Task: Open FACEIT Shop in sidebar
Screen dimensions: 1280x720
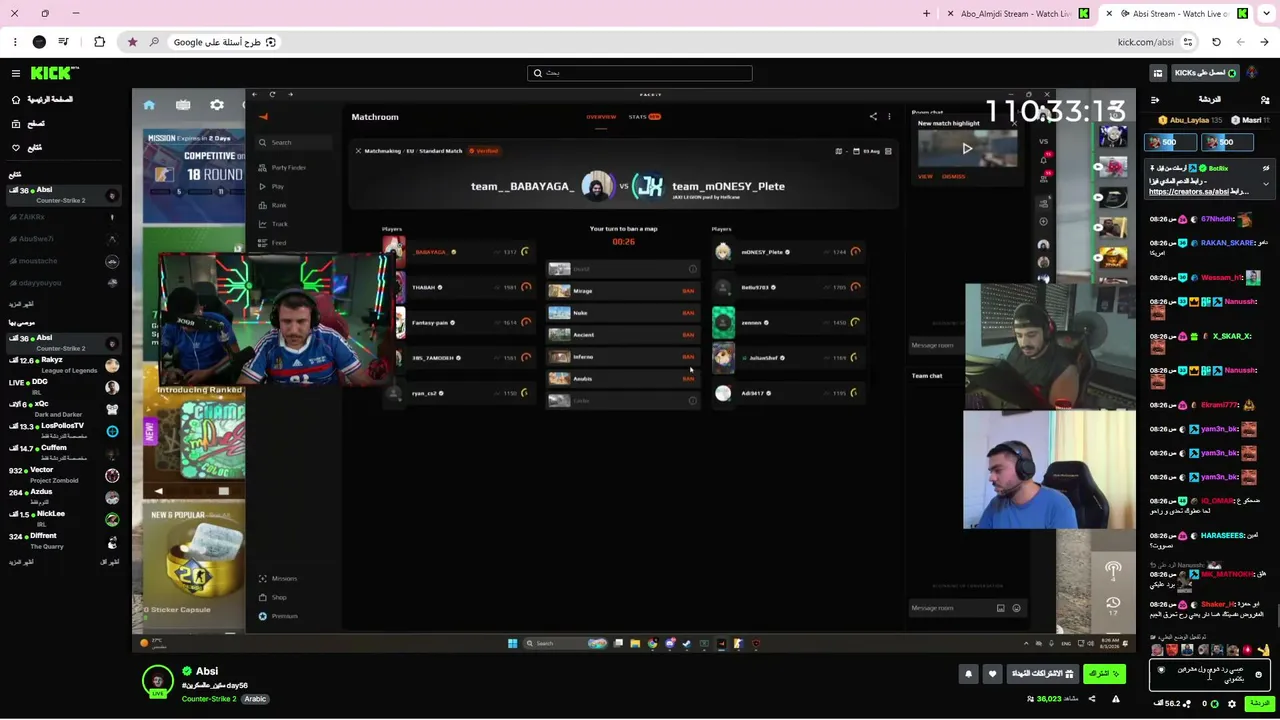Action: coord(273,598)
